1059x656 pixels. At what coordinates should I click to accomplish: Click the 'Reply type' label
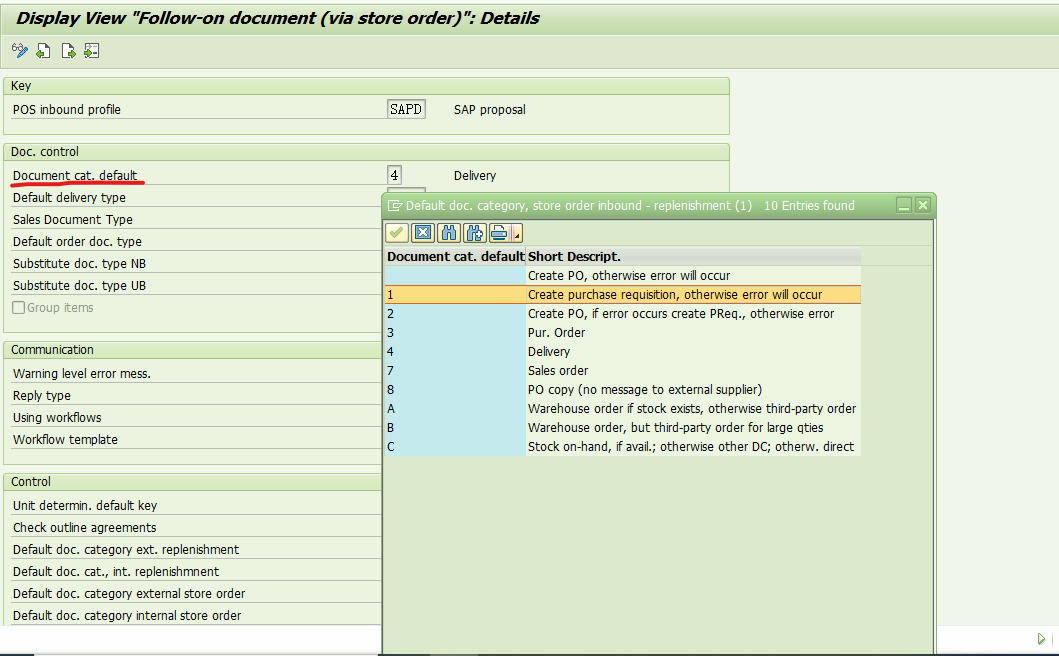[x=42, y=395]
